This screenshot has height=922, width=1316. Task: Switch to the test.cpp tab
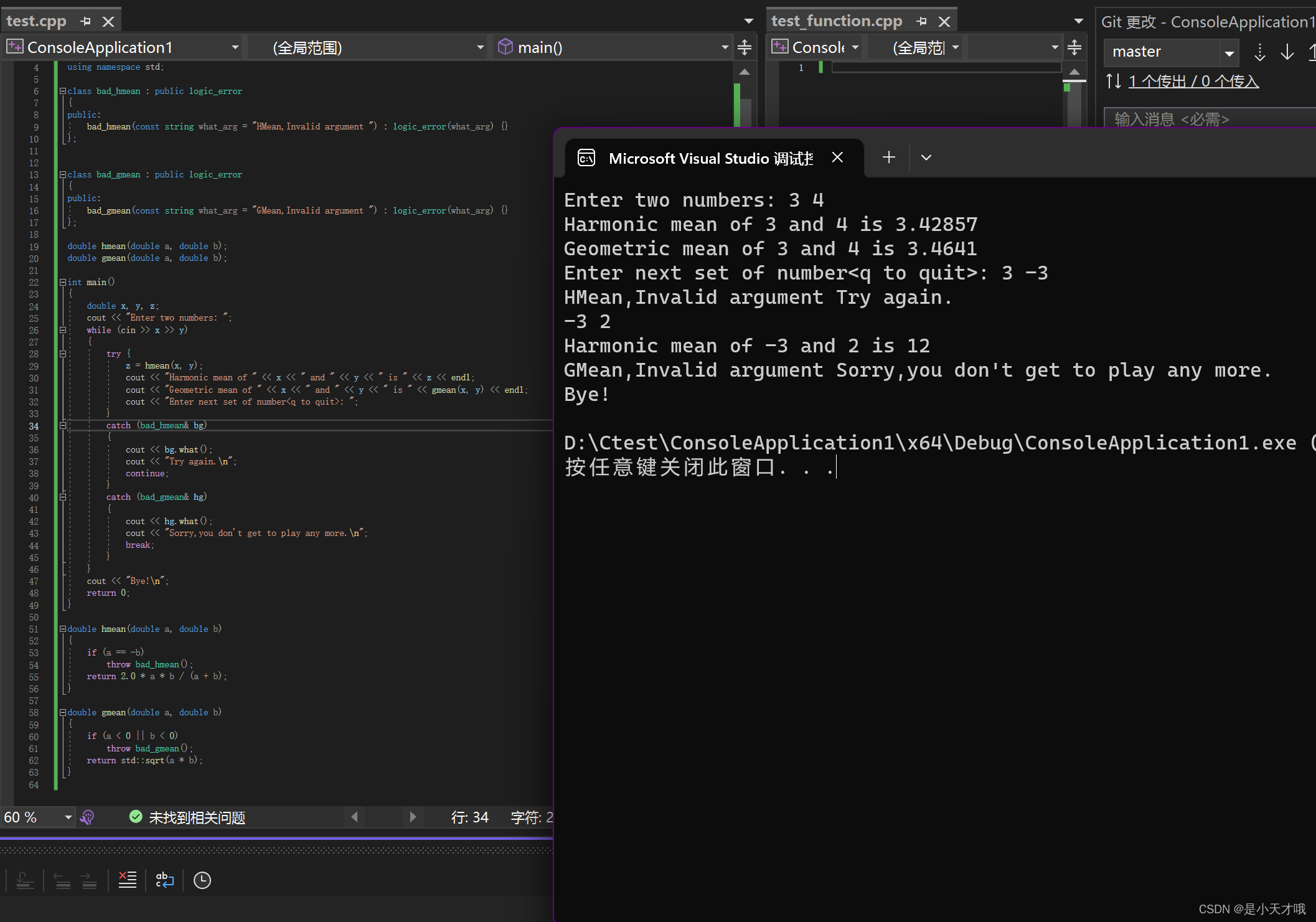point(36,21)
